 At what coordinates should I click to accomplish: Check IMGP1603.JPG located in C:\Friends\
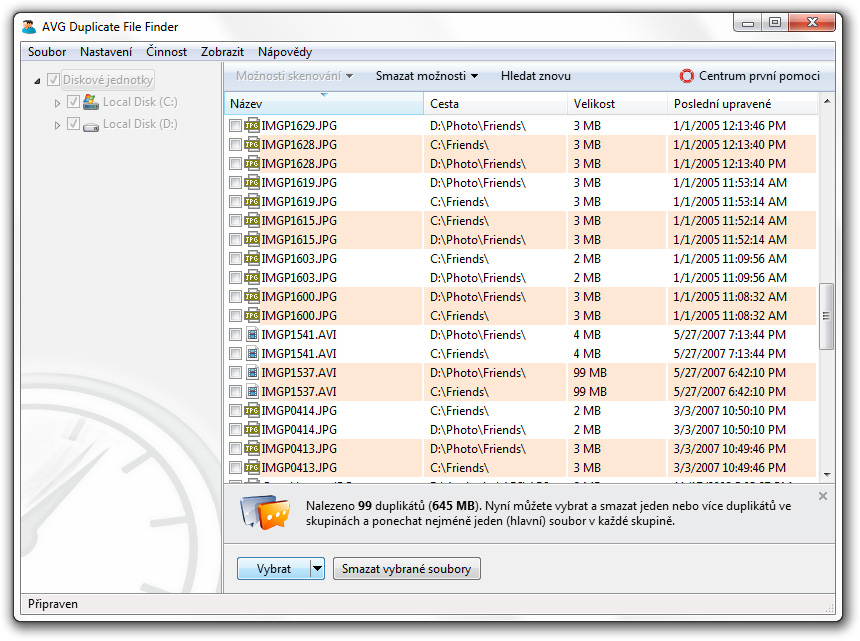tap(235, 259)
